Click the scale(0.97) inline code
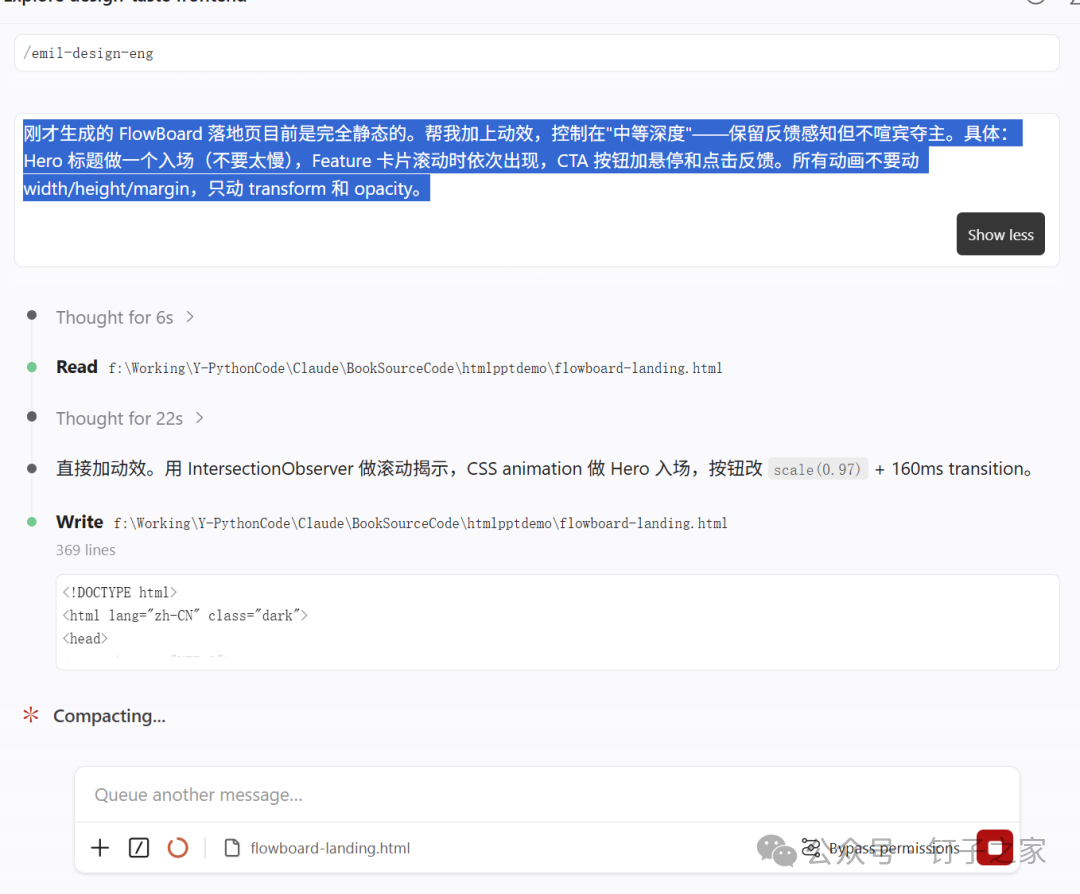Viewport: 1080px width, 894px height. pyautogui.click(x=818, y=469)
